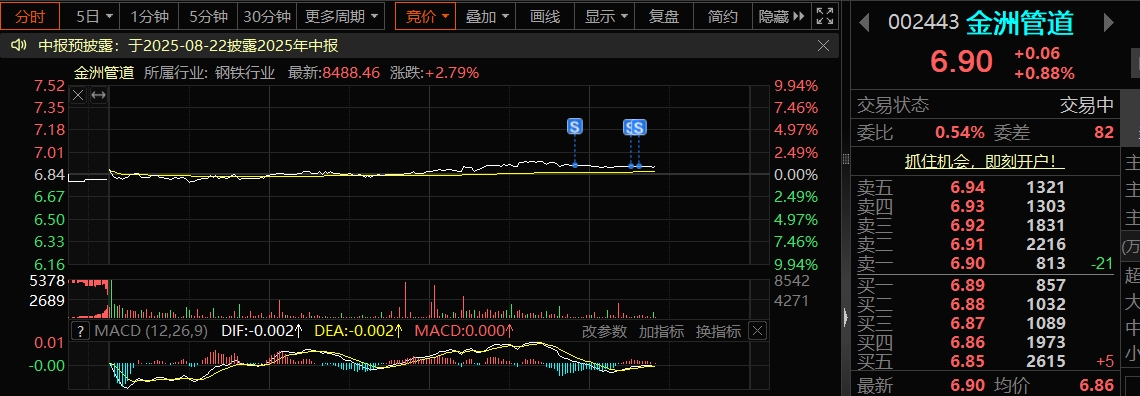Click the 买三 price 6.87
This screenshot has height=396, width=1140.
[x=968, y=323]
